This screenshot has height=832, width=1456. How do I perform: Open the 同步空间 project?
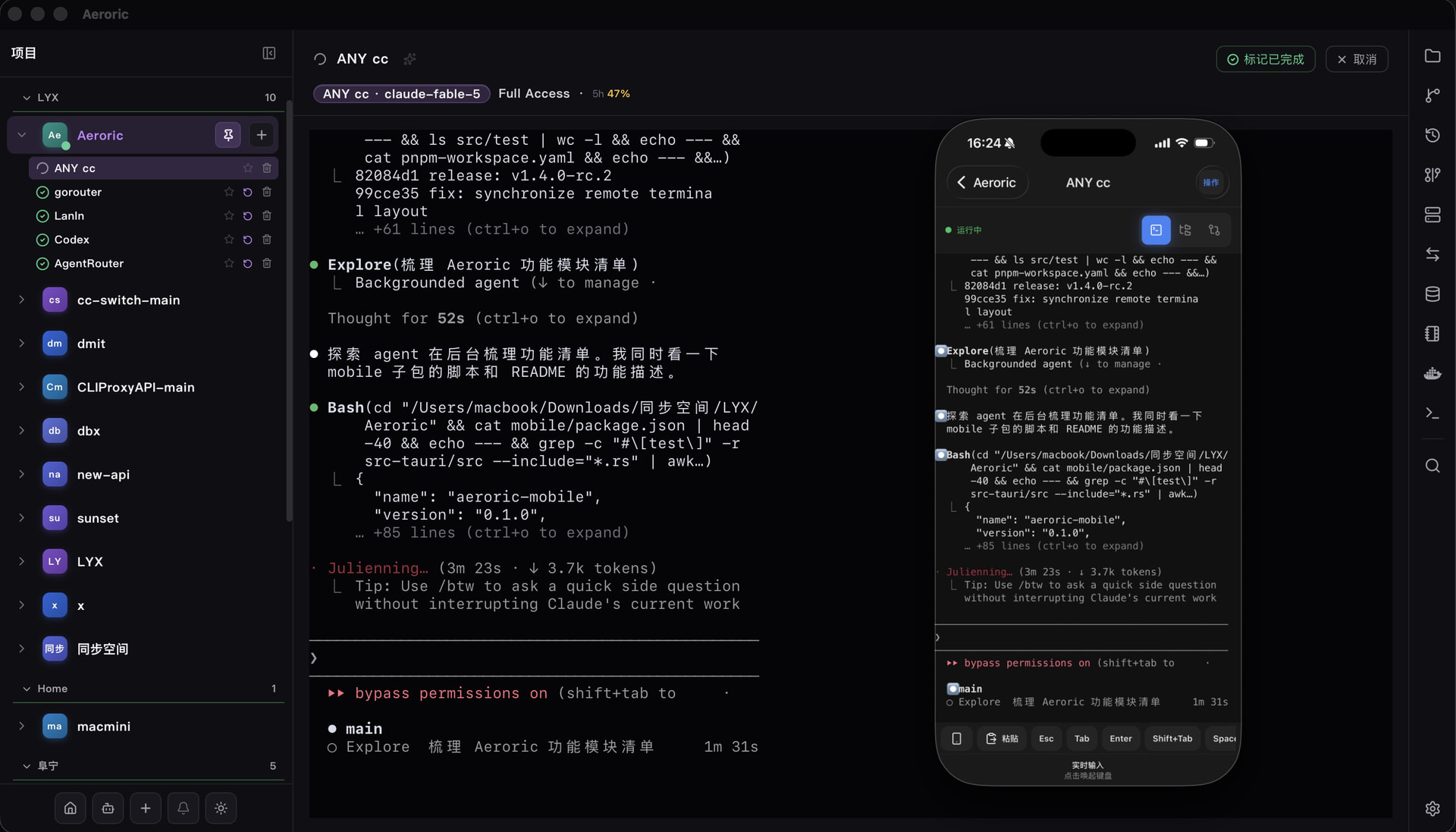coord(144,649)
